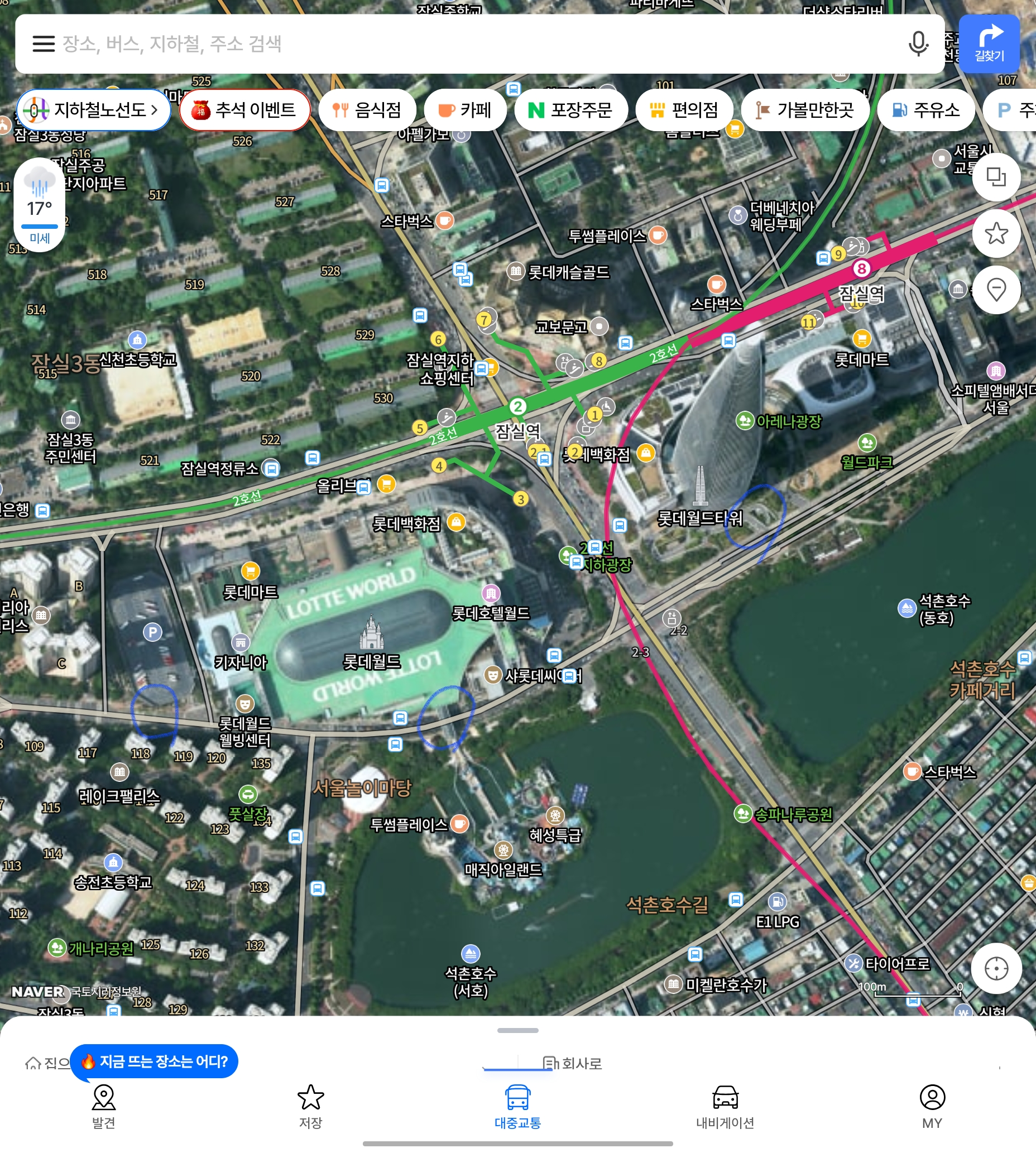Expand the 지하철노선도 subway map chip
This screenshot has width=1036, height=1153.
[x=94, y=110]
